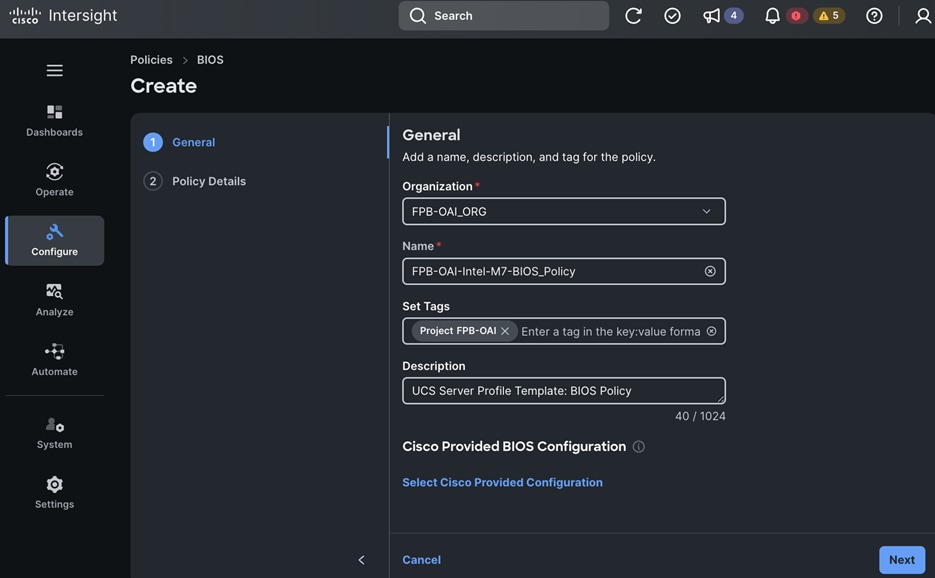
Task: Clear the Name field text
Action: [710, 271]
